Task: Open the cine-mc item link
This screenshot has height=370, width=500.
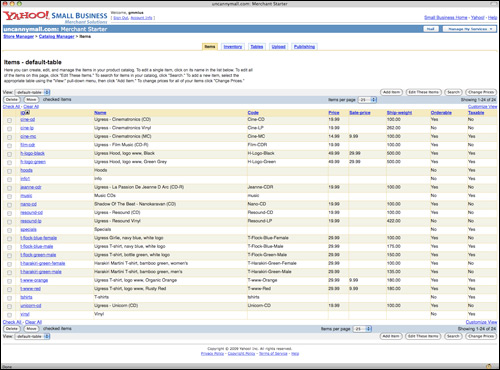Action: pyautogui.click(x=28, y=136)
